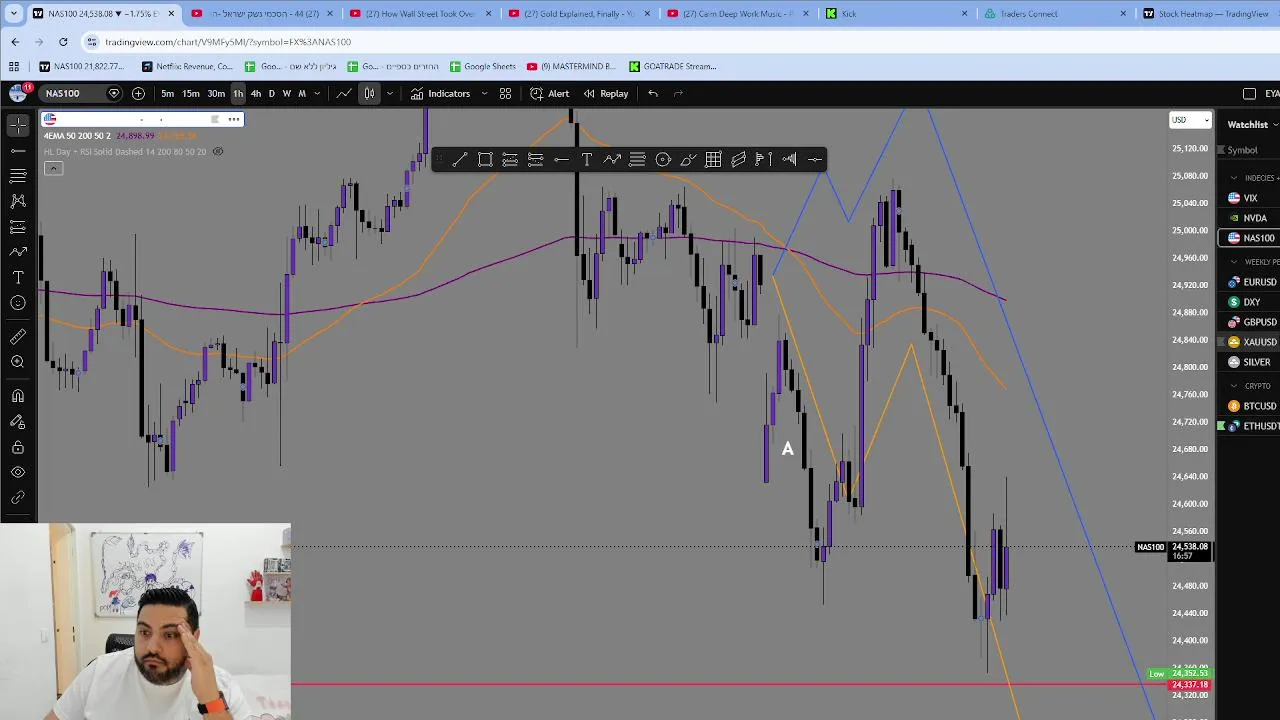This screenshot has height=720, width=1280.
Task: Toggle magnet mode
Action: pos(18,396)
